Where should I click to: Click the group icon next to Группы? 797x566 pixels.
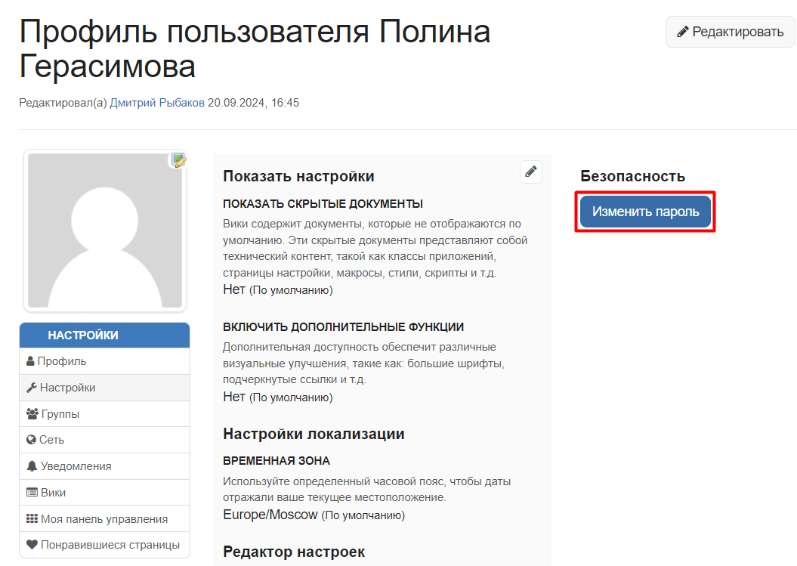(x=32, y=414)
